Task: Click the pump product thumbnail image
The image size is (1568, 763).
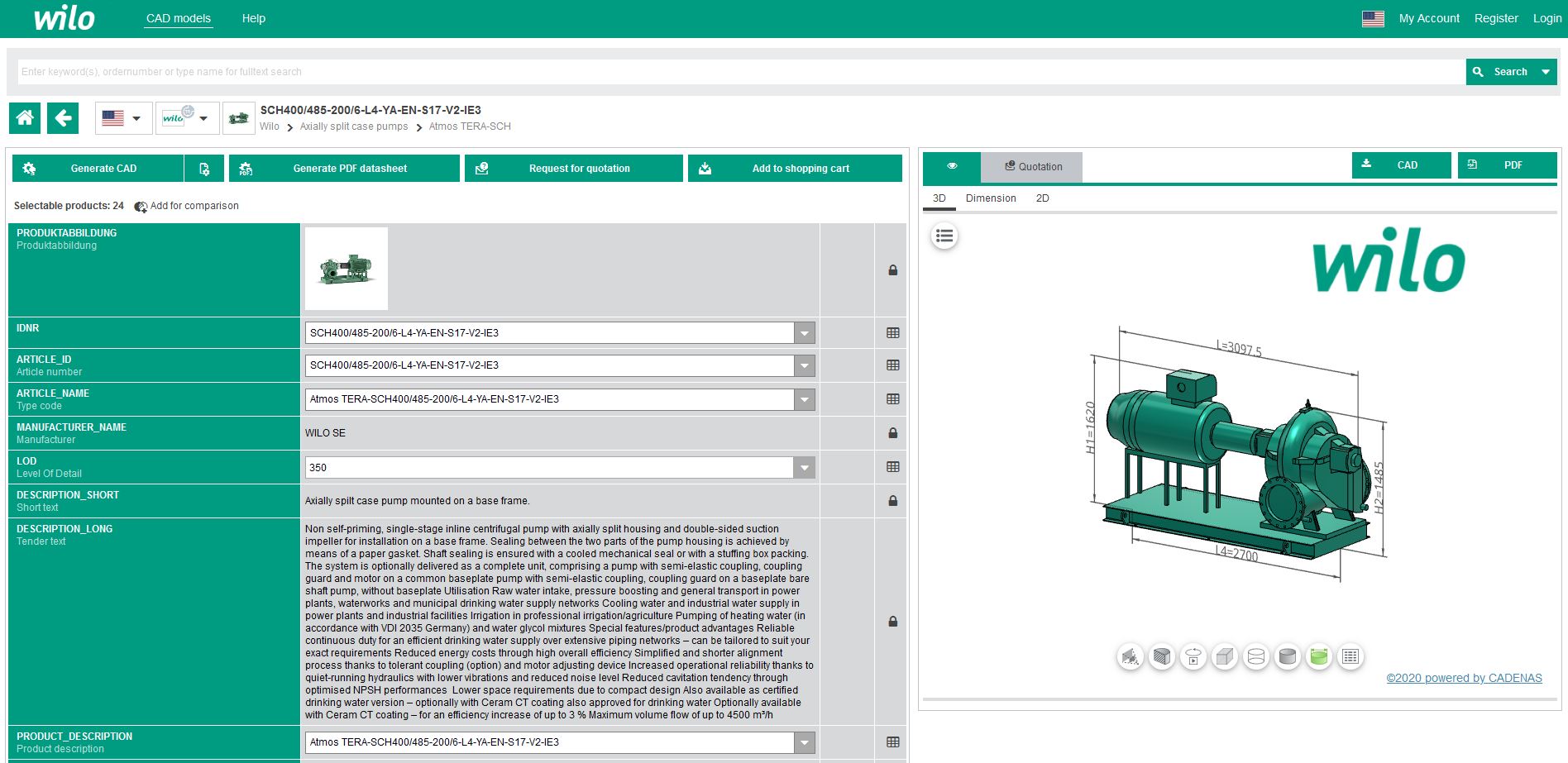Action: coord(347,269)
